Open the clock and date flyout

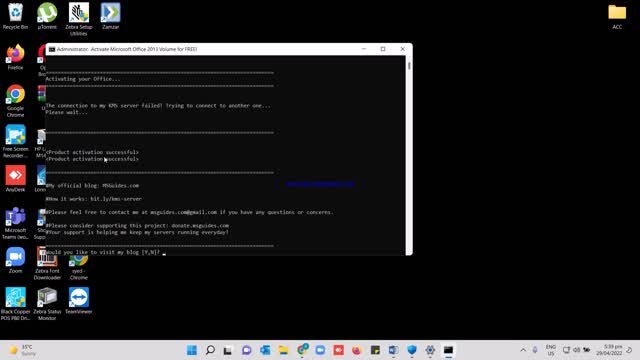pos(609,350)
